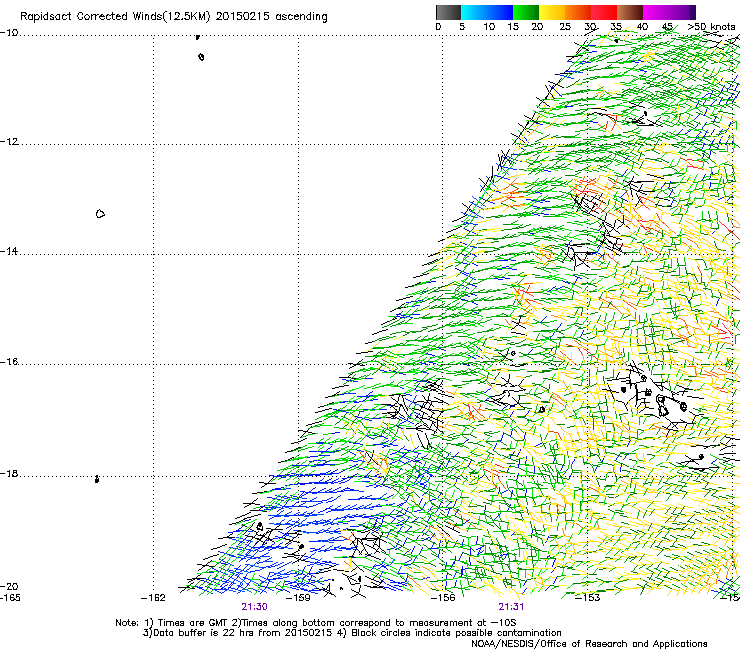
Task: Click the purple 21:31 pass time label
Action: (511, 607)
